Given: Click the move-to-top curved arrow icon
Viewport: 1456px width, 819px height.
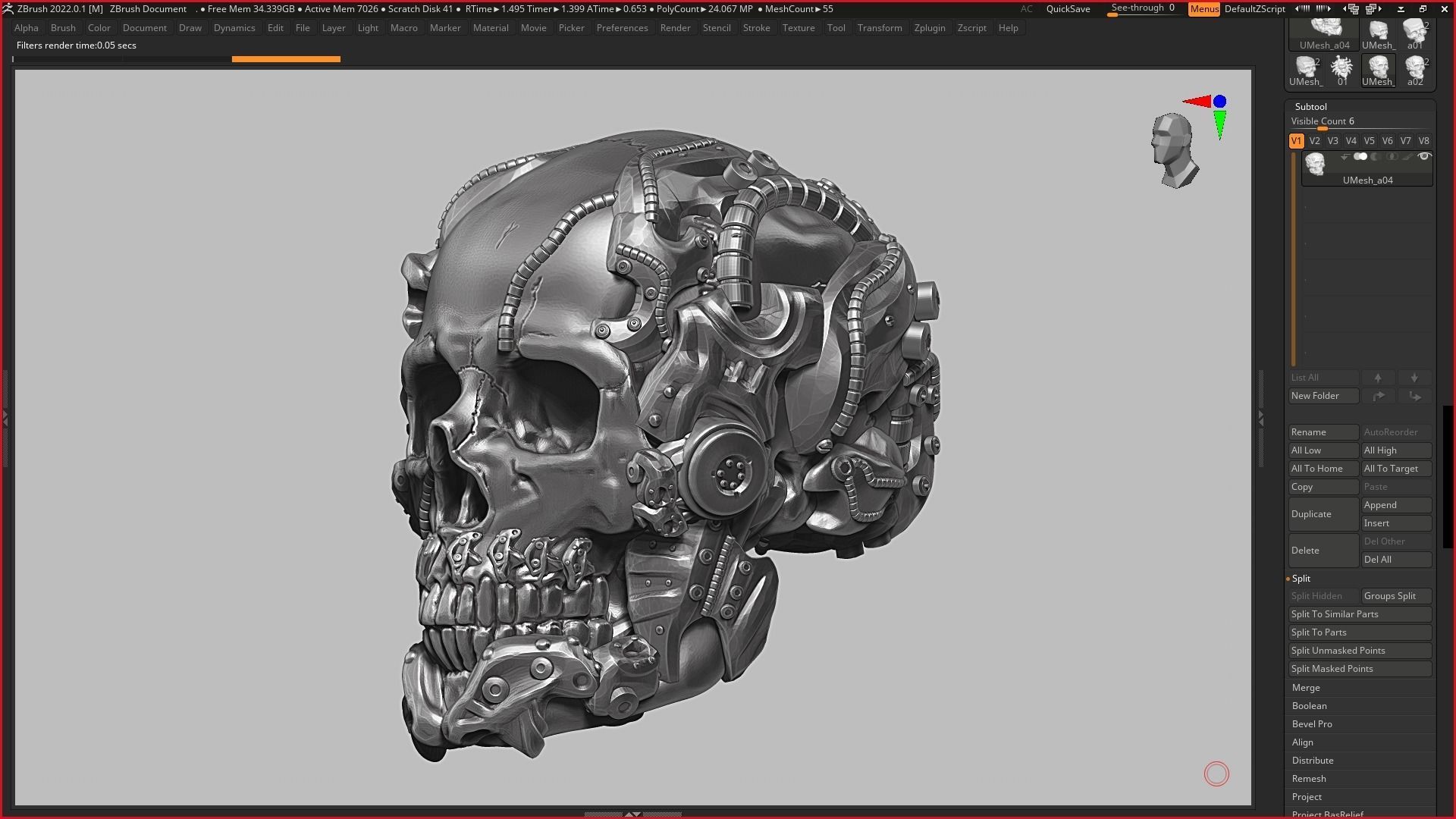Looking at the screenshot, I should (x=1378, y=396).
